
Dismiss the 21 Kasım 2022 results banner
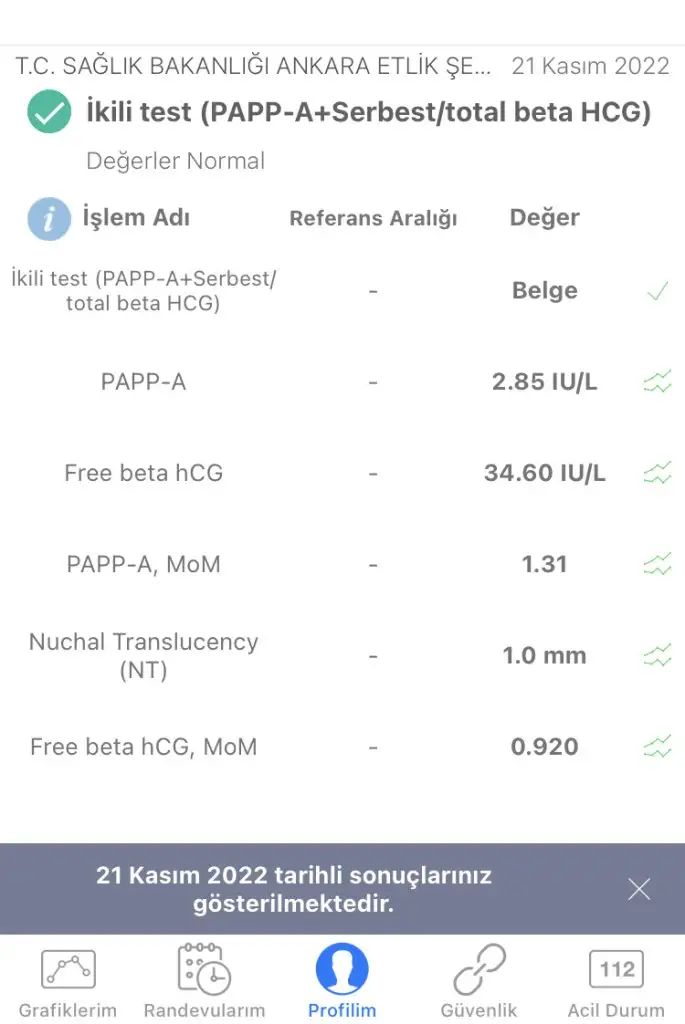pyautogui.click(x=639, y=889)
